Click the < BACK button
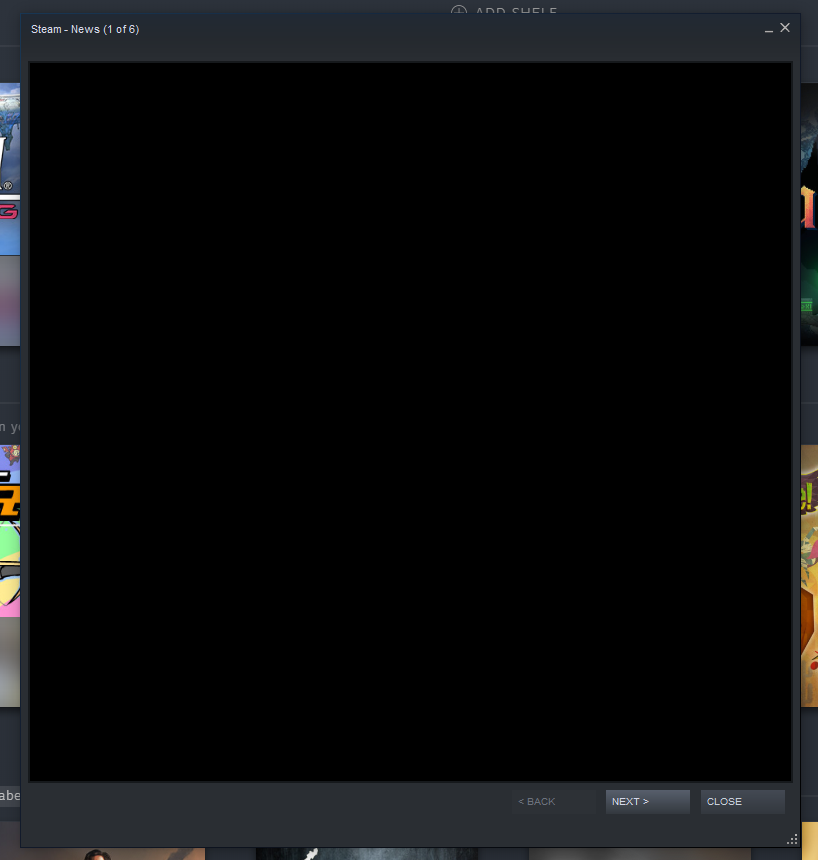 [552, 801]
